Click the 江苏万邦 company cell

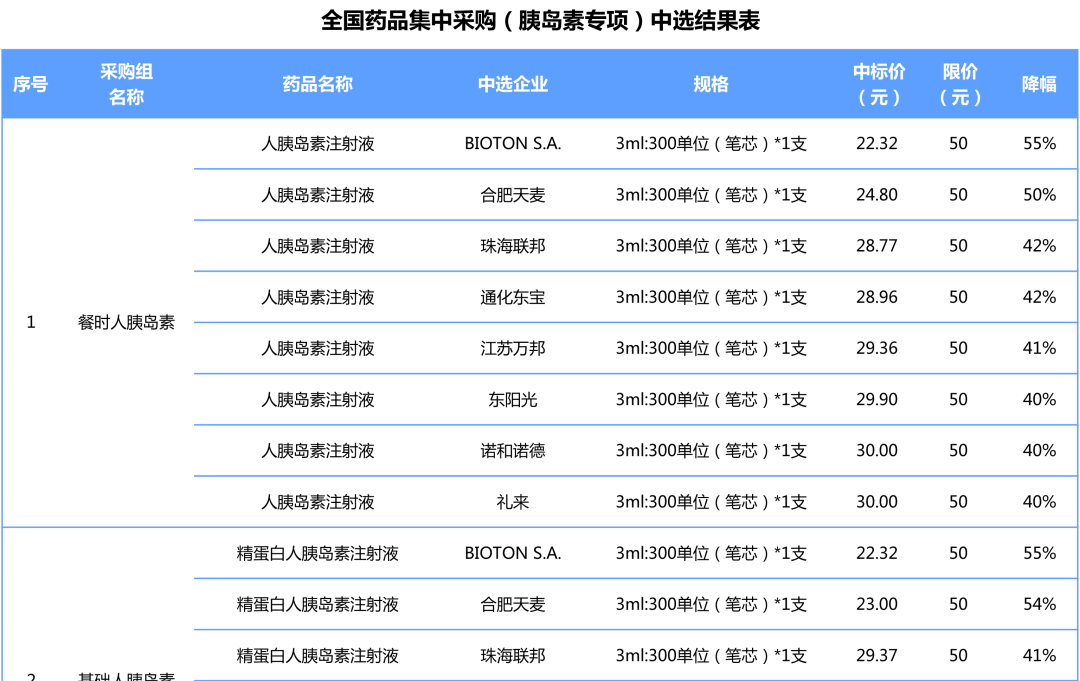tap(513, 348)
